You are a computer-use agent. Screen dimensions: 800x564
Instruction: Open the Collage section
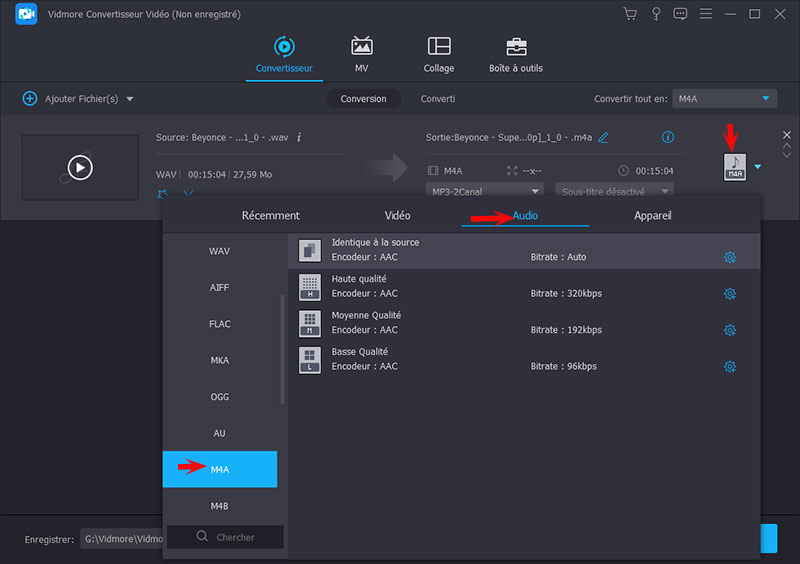[x=438, y=55]
